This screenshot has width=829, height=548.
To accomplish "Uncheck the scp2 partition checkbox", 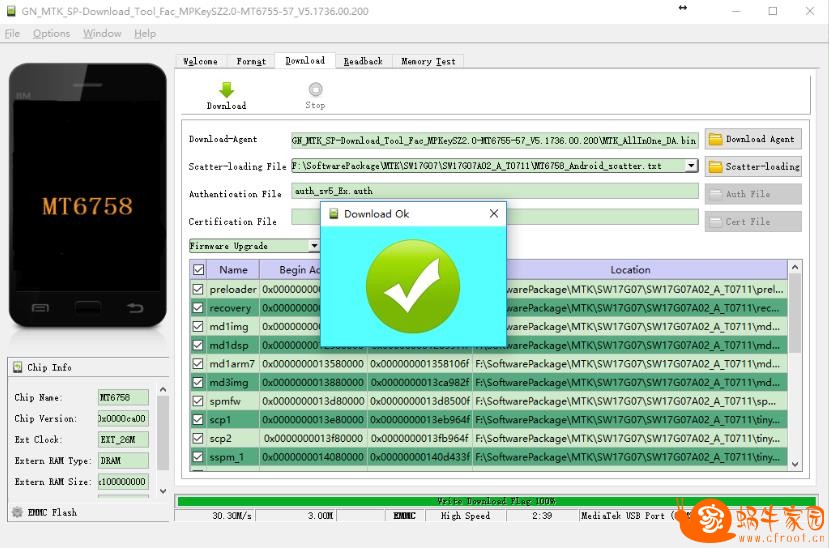I will 198,438.
